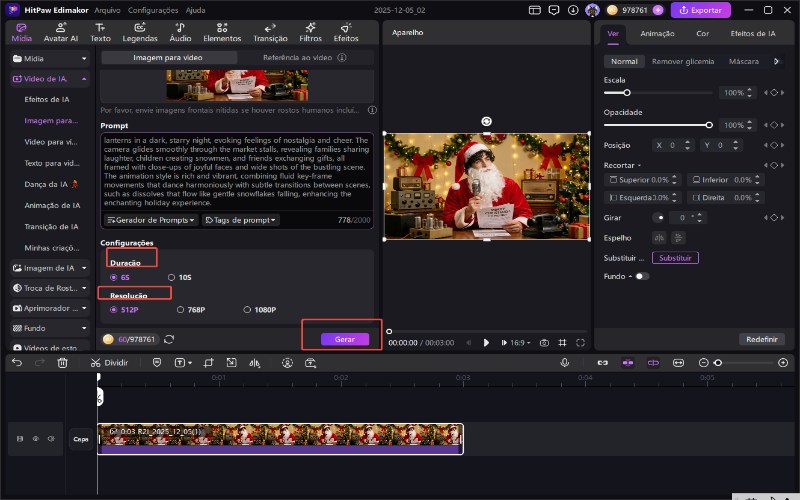Image resolution: width=800 pixels, height=500 pixels.
Task: Switch to the Animação tab
Action: [657, 33]
